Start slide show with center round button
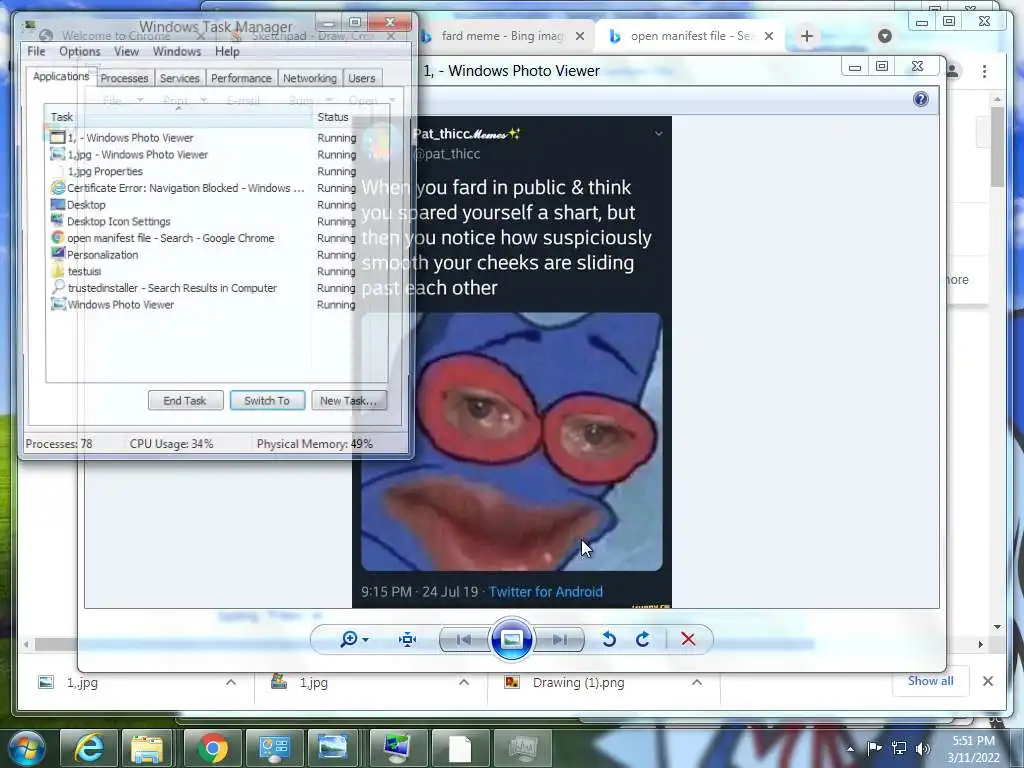This screenshot has height=768, width=1024. click(511, 639)
